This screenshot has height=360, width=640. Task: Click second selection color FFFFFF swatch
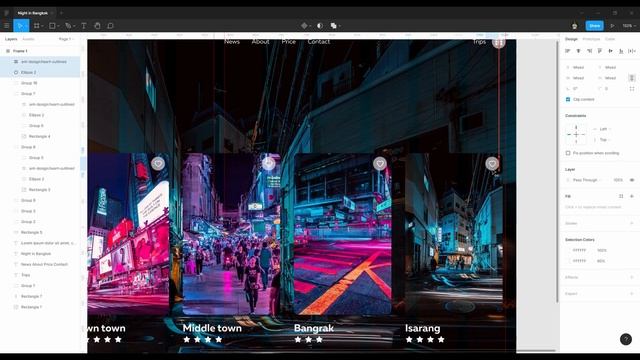tap(568, 261)
